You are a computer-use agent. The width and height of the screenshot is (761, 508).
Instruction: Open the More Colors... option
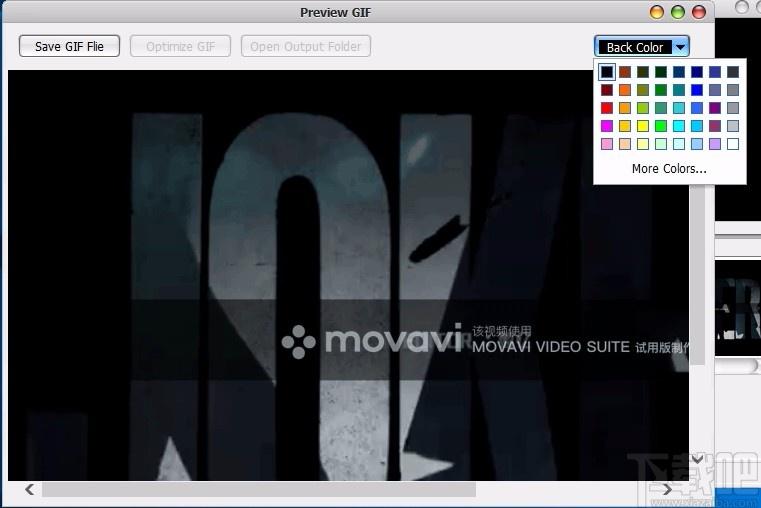tap(669, 168)
